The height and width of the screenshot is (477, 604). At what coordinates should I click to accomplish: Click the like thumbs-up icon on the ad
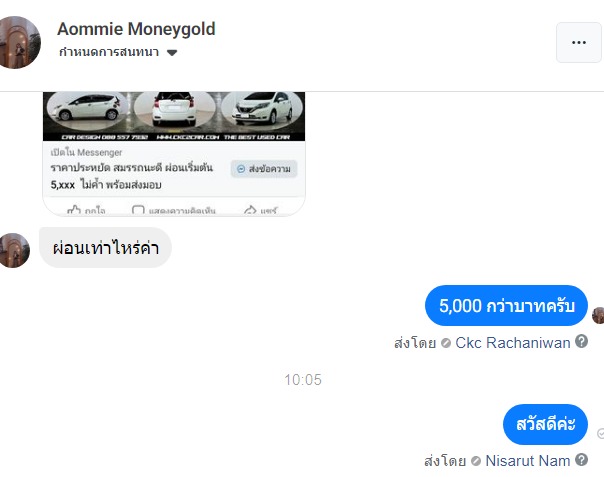click(x=74, y=210)
